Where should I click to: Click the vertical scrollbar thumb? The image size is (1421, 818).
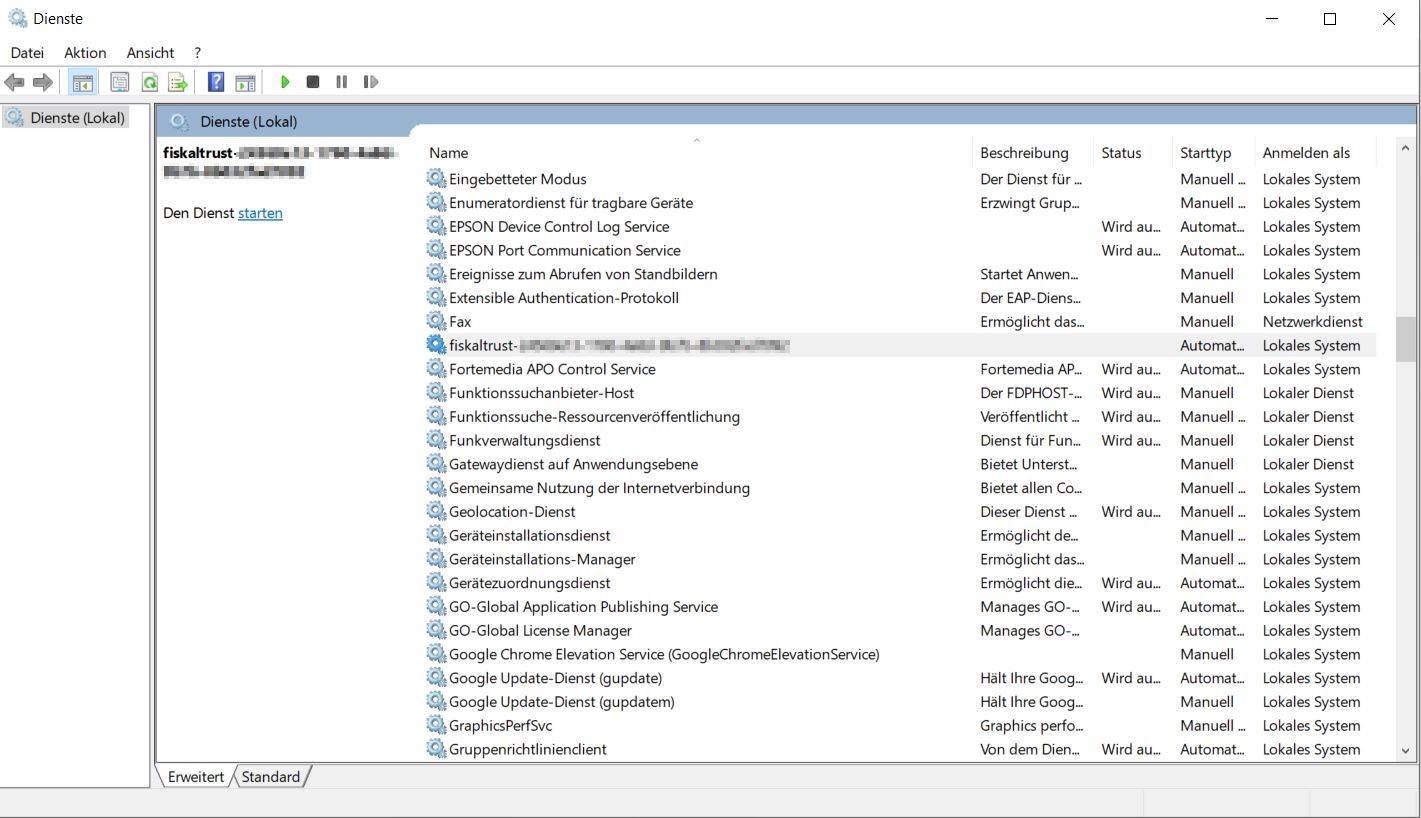pos(1406,339)
